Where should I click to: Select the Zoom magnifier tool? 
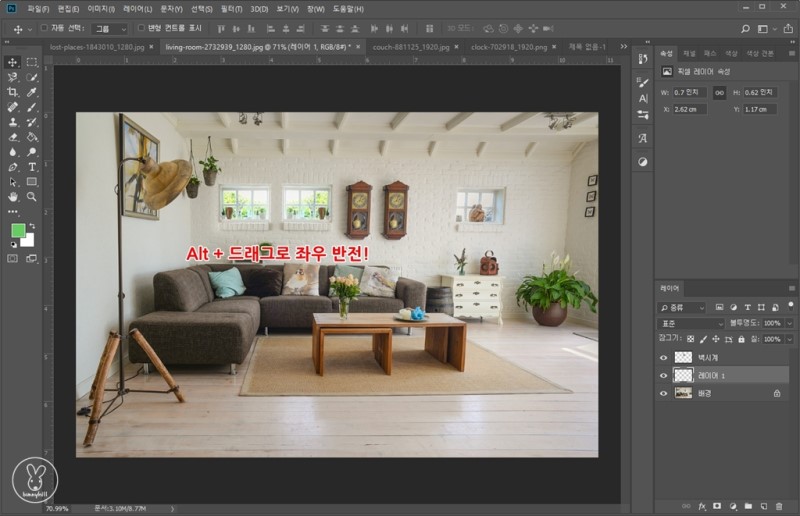tap(32, 196)
